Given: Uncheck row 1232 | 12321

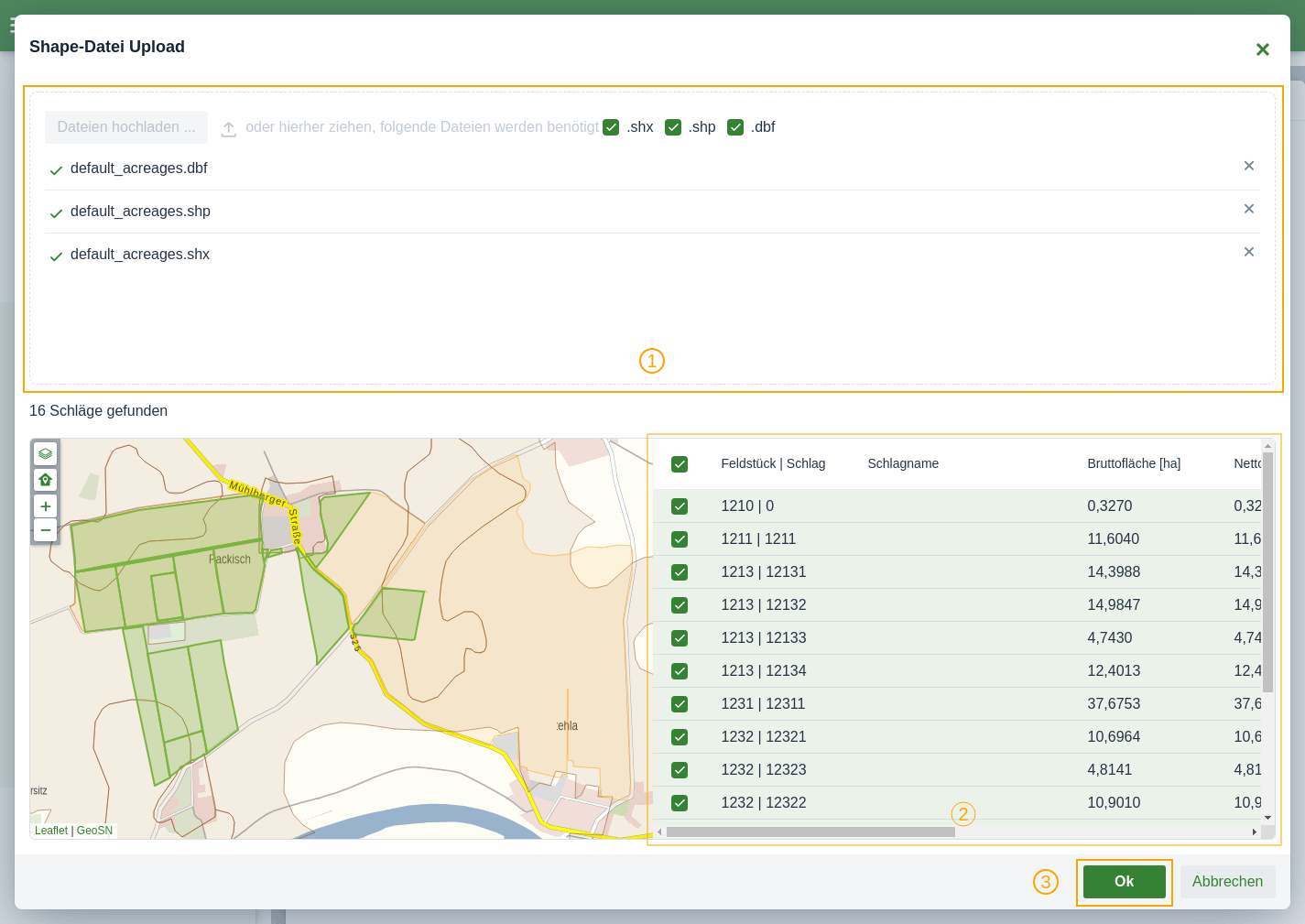Looking at the screenshot, I should pos(680,737).
